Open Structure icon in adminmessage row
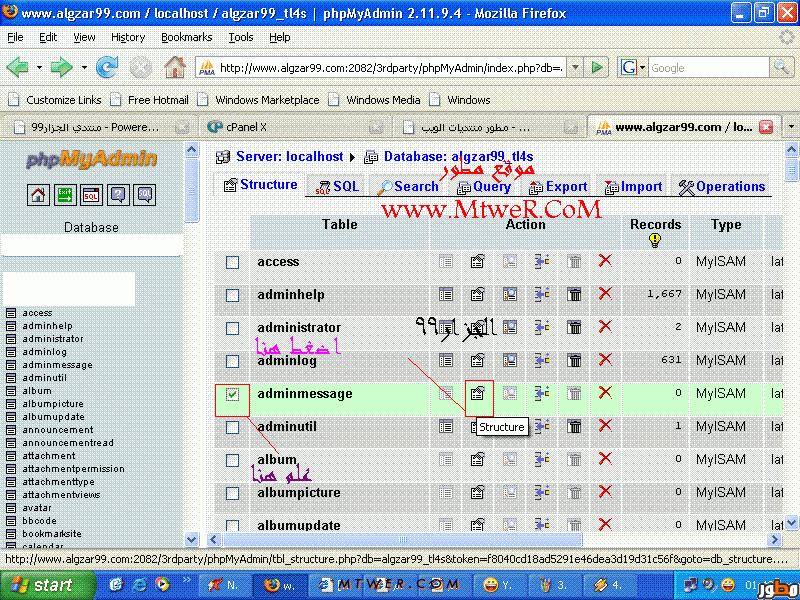The height and width of the screenshot is (600, 800). (478, 394)
